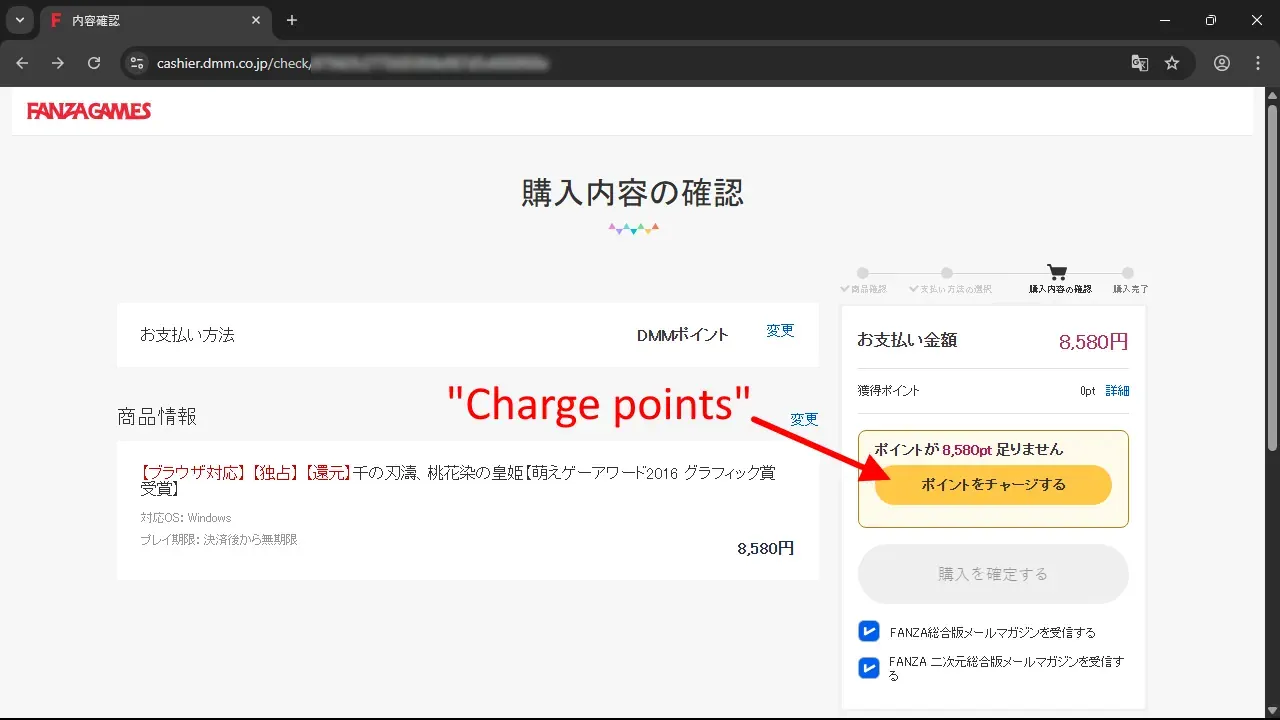The height and width of the screenshot is (720, 1280).
Task: Click the FANZA GAMES logo
Action: click(89, 111)
